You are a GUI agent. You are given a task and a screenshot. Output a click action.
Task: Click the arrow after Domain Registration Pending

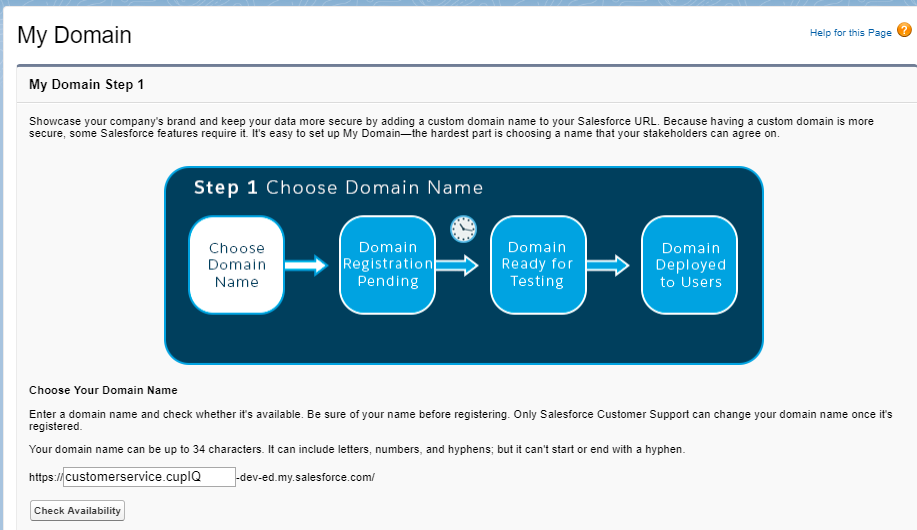457,265
